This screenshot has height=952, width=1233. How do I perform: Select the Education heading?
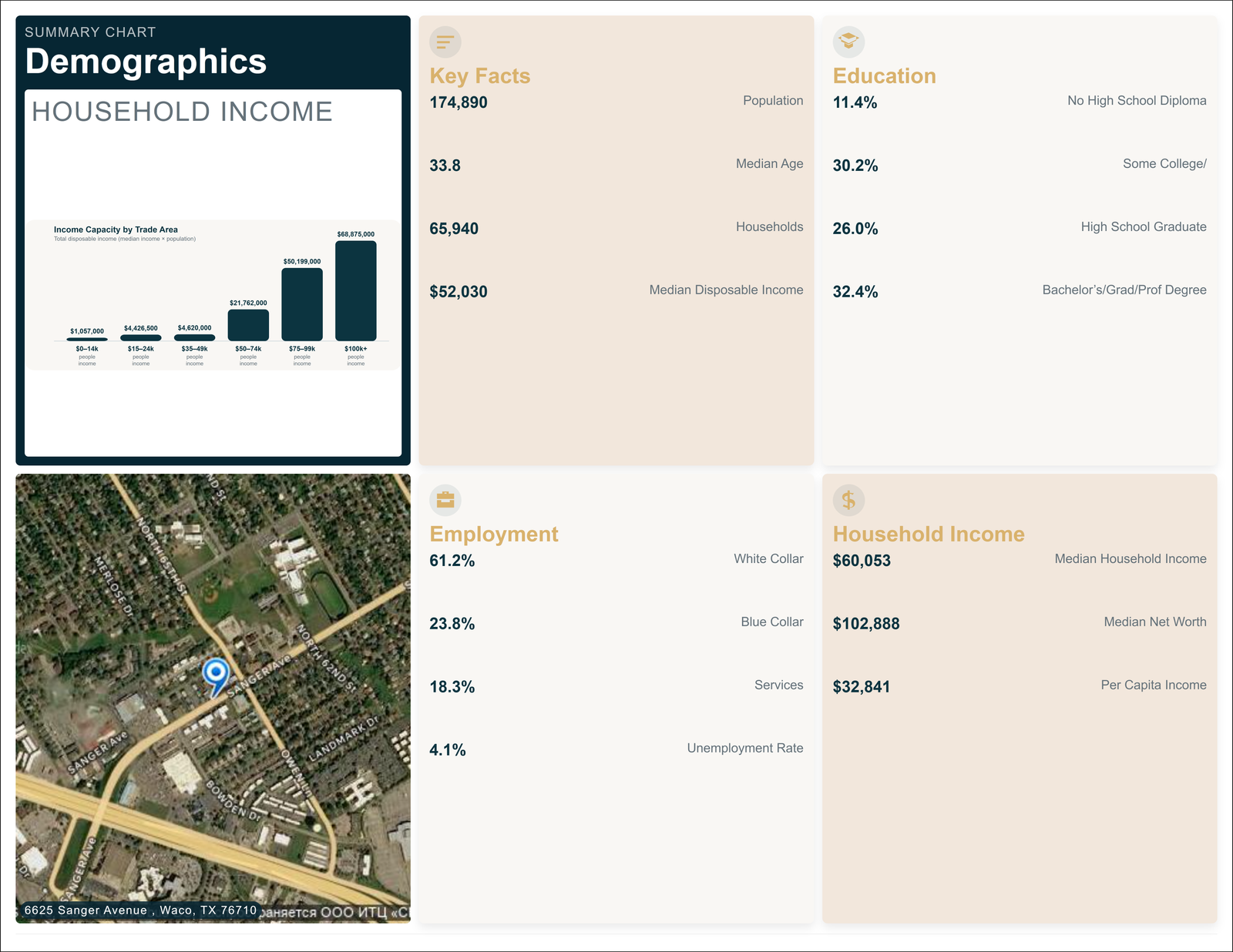point(884,75)
